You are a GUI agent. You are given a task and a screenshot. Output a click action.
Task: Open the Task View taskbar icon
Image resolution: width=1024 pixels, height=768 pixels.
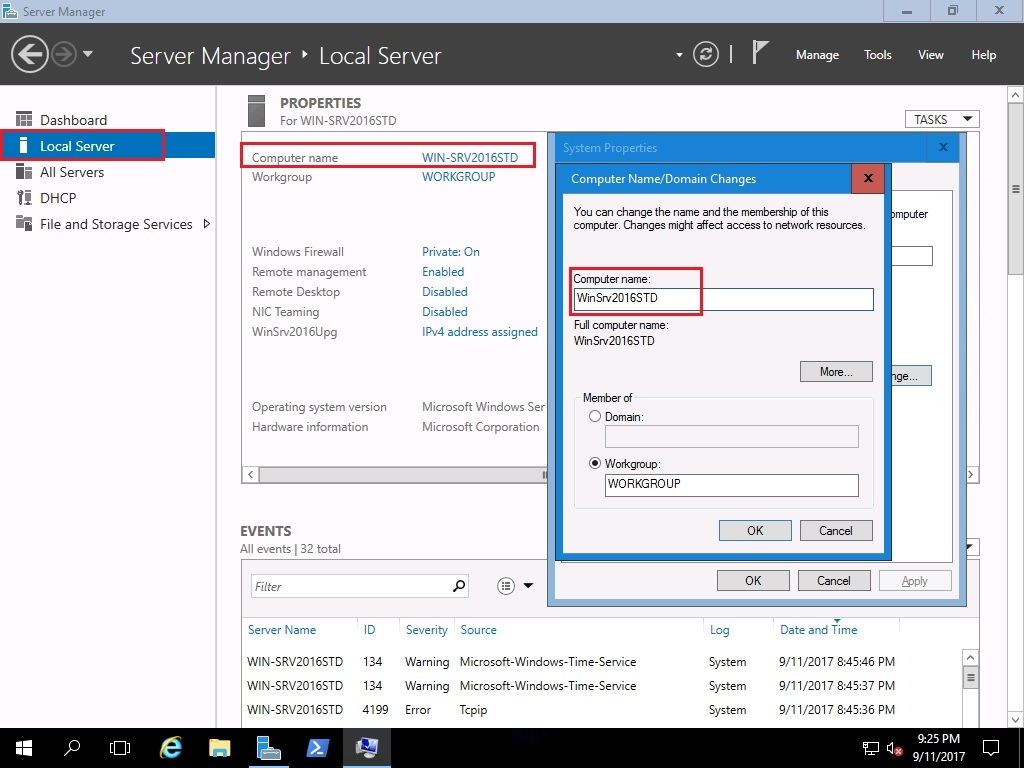point(120,747)
